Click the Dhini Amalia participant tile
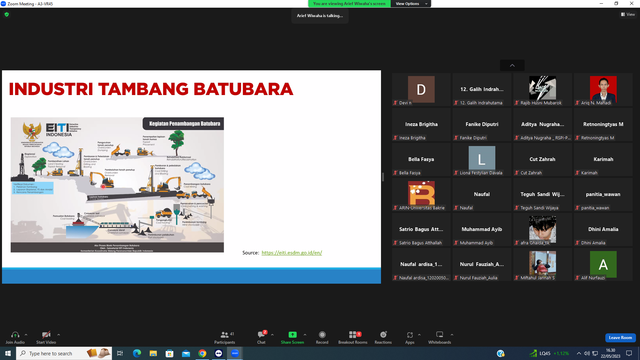 click(603, 230)
